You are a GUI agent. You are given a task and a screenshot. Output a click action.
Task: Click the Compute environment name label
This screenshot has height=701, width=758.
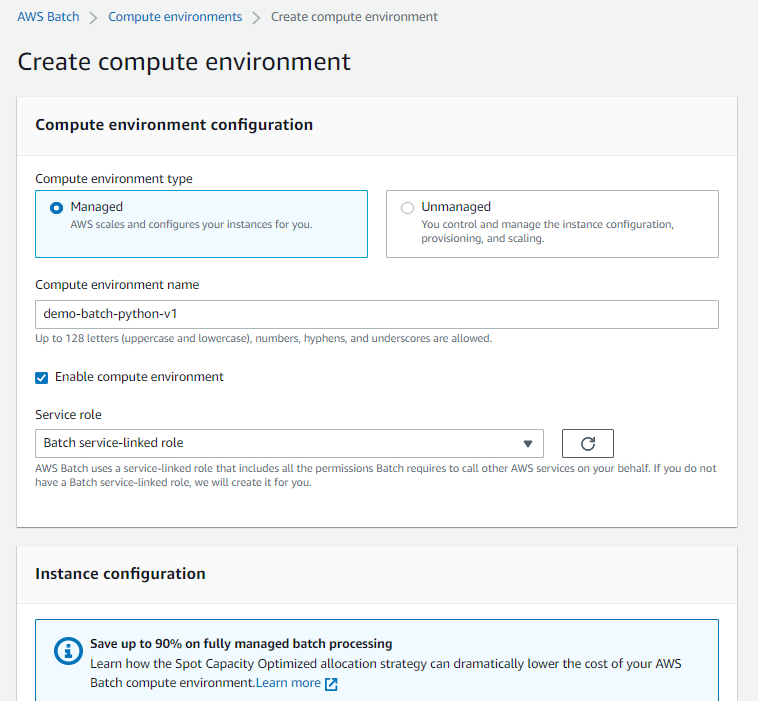(117, 285)
